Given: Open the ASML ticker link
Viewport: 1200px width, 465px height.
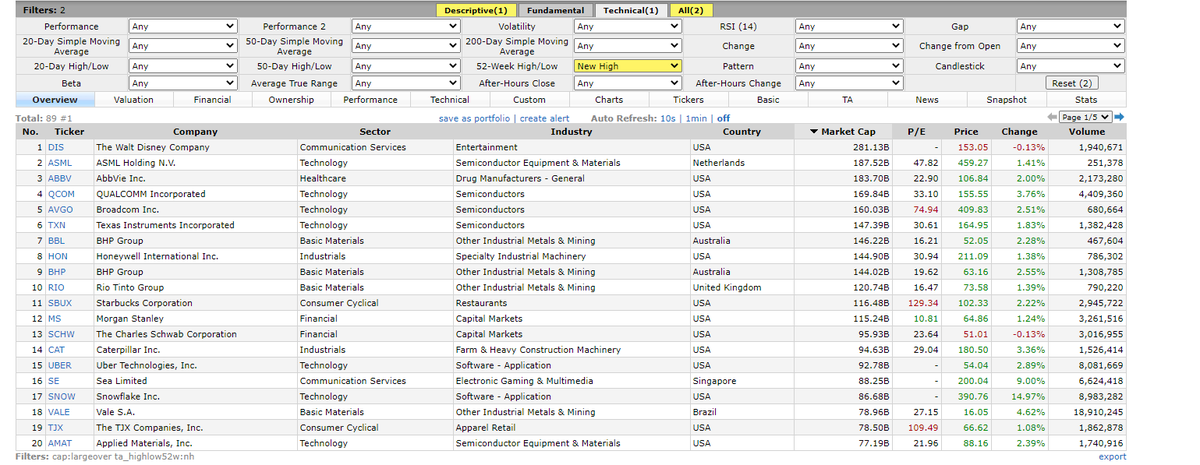Looking at the screenshot, I should point(60,162).
